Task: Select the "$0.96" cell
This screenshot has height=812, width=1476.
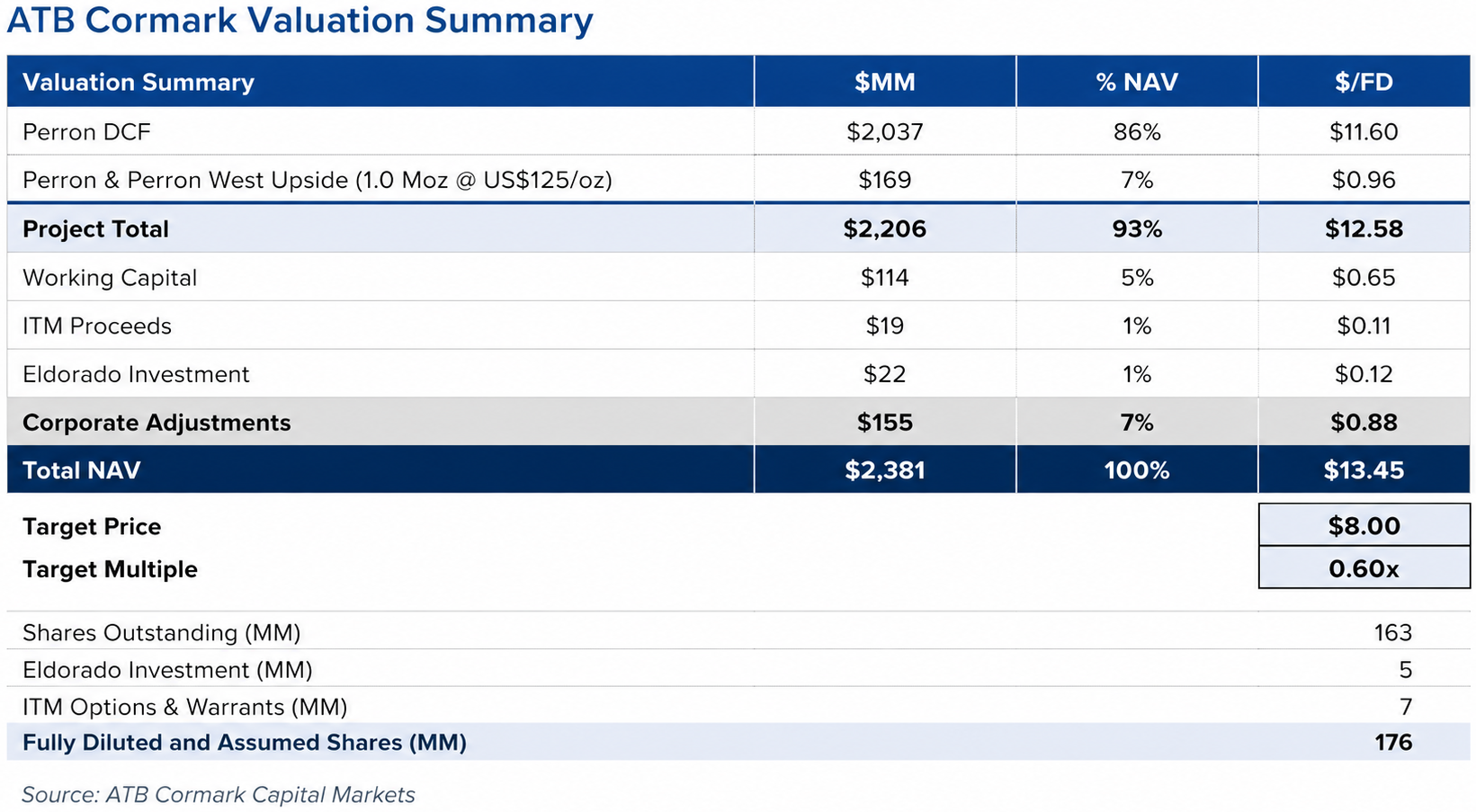Action: (1364, 180)
